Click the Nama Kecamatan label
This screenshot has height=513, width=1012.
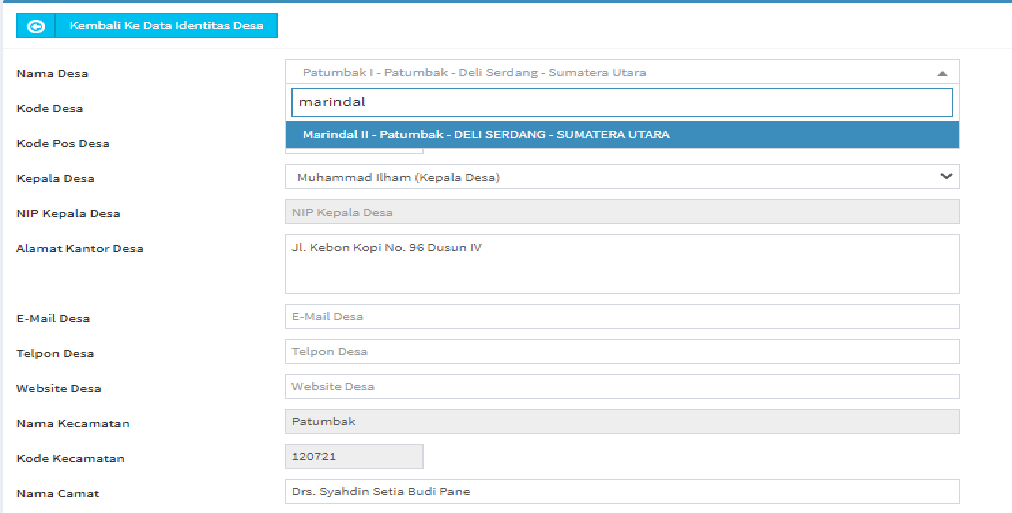(73, 423)
